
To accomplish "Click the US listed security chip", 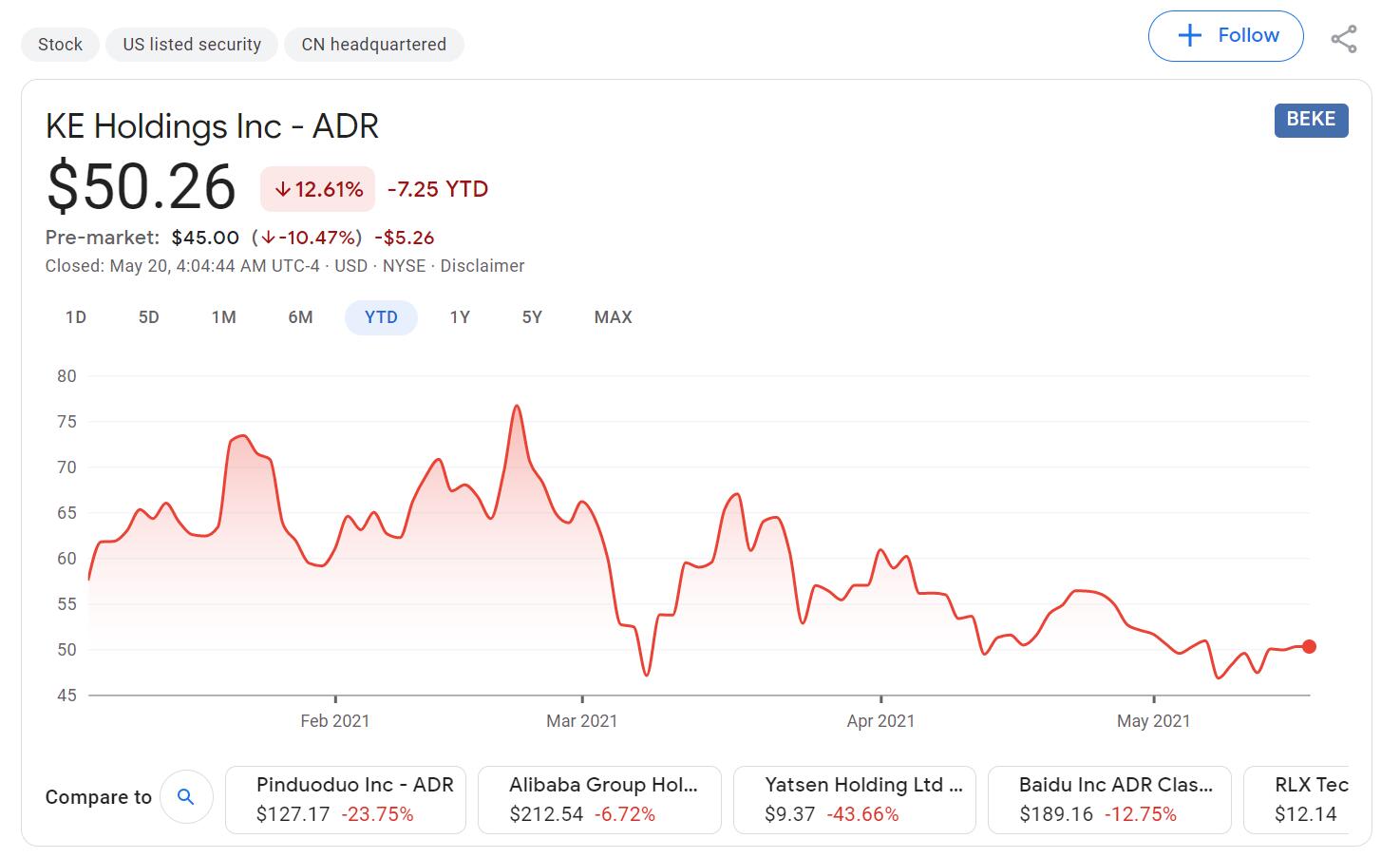I will [x=192, y=45].
